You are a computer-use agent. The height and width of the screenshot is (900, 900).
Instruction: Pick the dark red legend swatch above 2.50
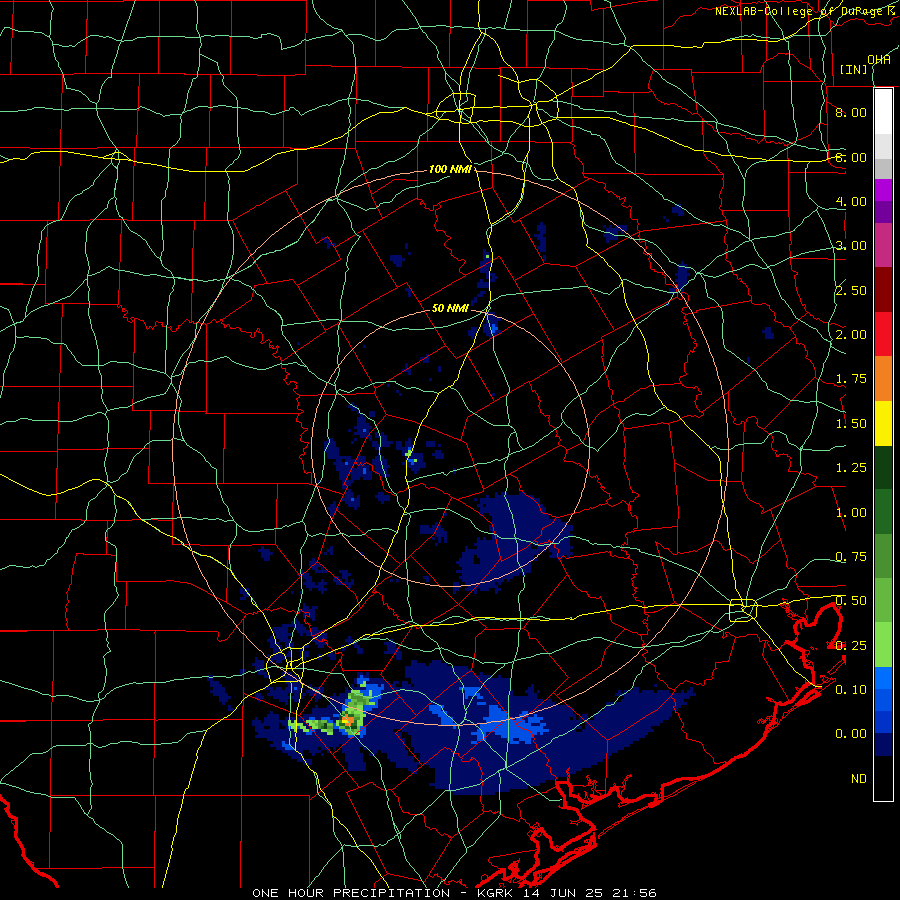[x=883, y=290]
